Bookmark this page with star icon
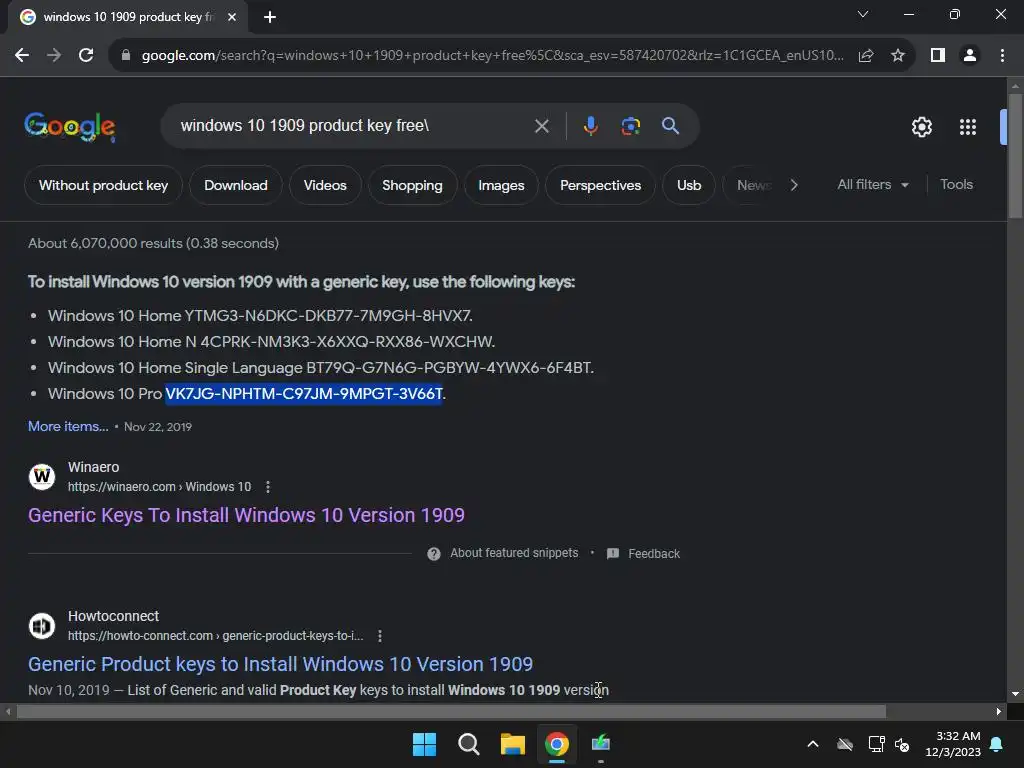The width and height of the screenshot is (1024, 768). [898, 56]
